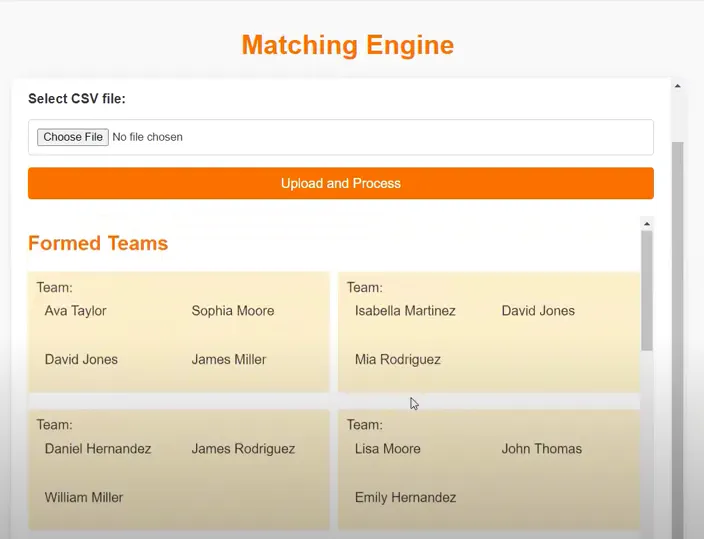The image size is (704, 539).
Task: Click on James Rodriguez's name
Action: (243, 449)
